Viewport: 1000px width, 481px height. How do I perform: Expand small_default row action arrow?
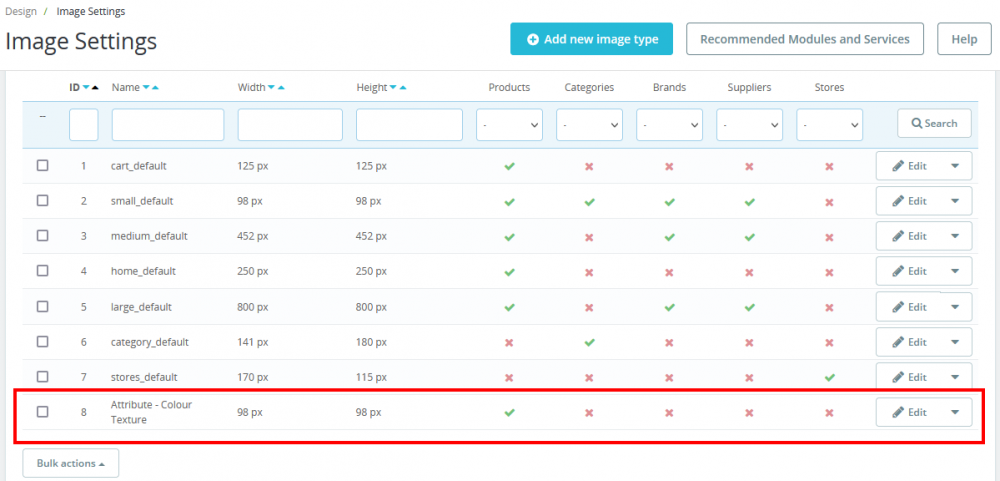coord(955,201)
